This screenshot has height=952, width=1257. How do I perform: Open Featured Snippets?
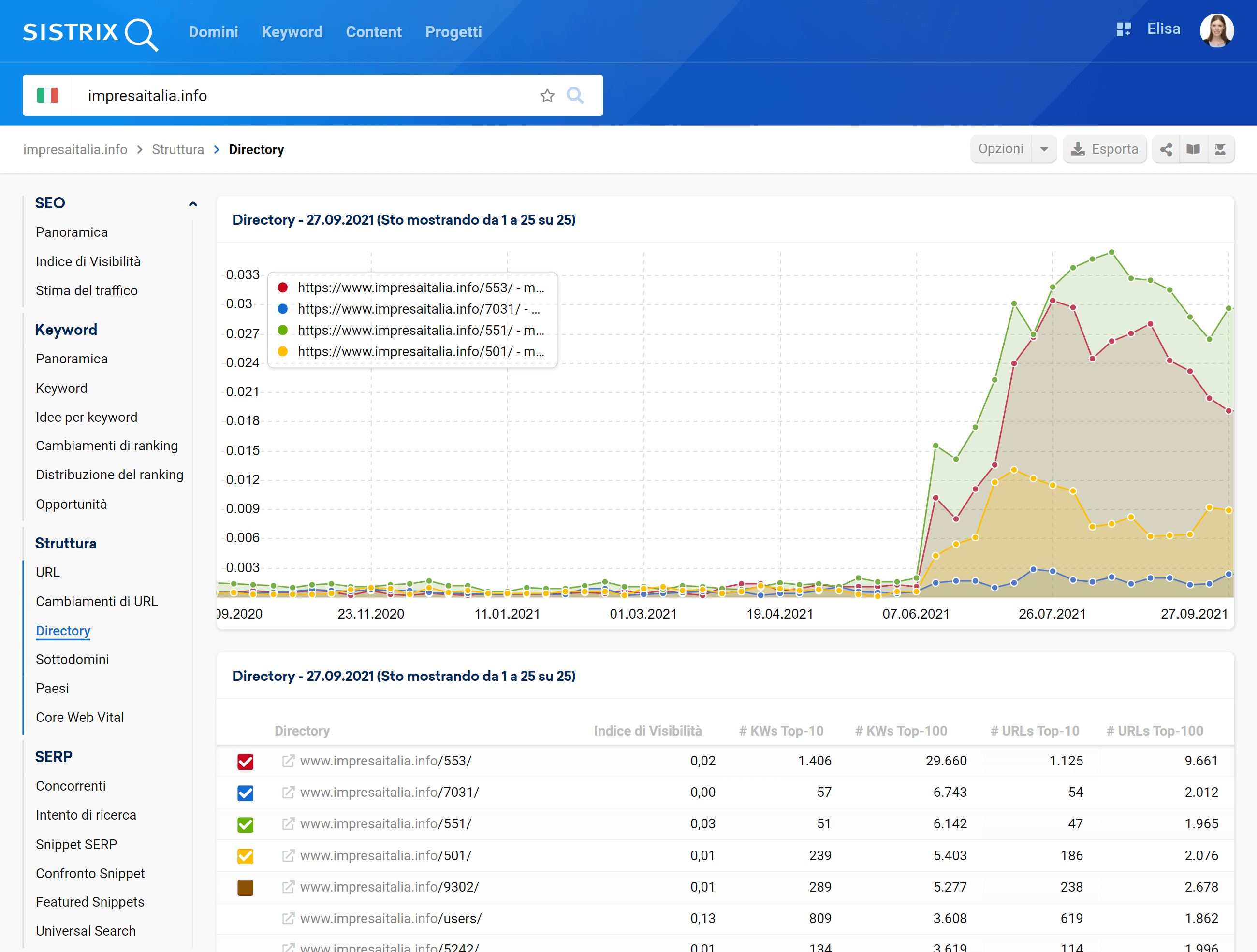click(90, 901)
